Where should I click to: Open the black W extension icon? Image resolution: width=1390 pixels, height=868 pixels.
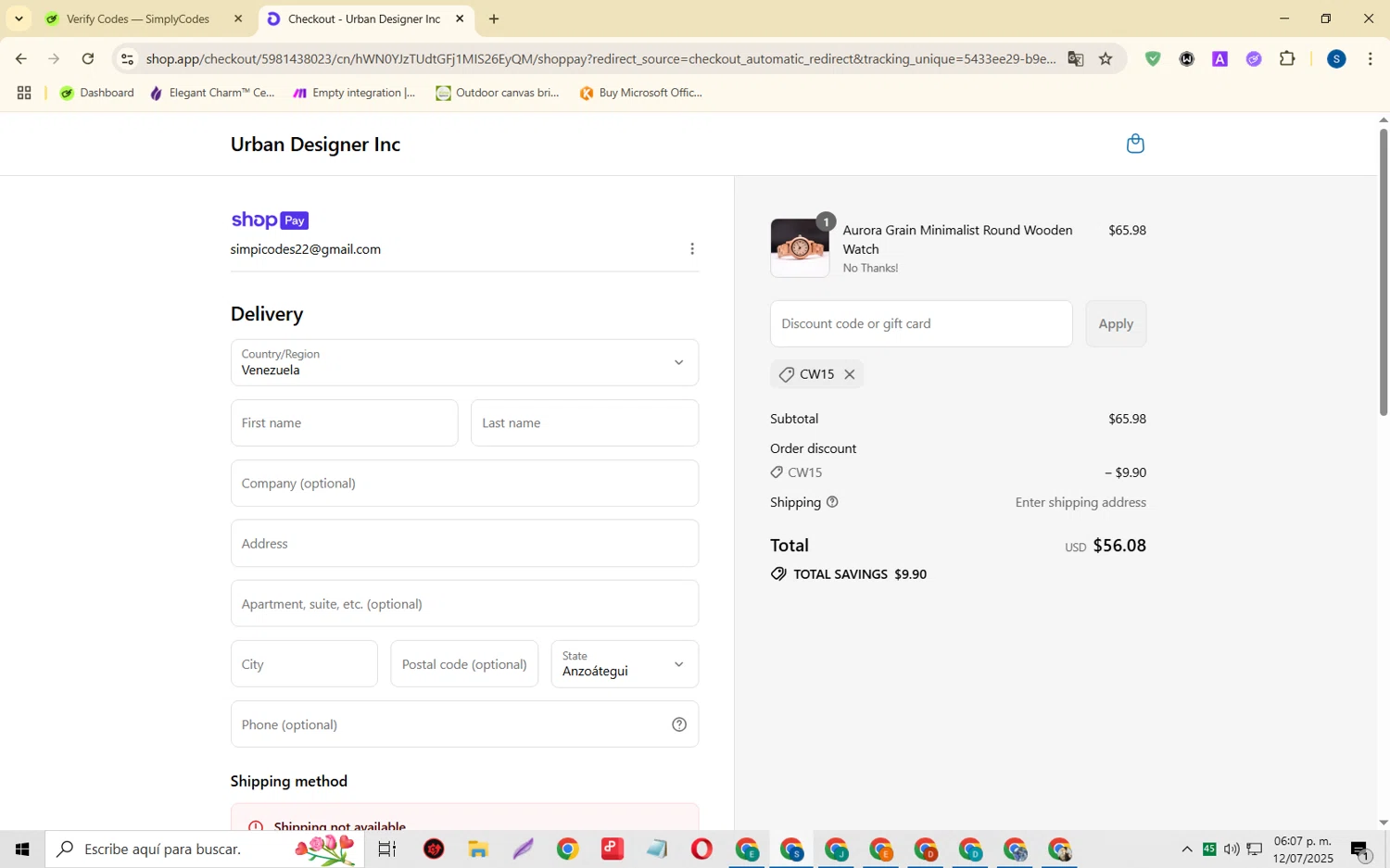(1187, 58)
